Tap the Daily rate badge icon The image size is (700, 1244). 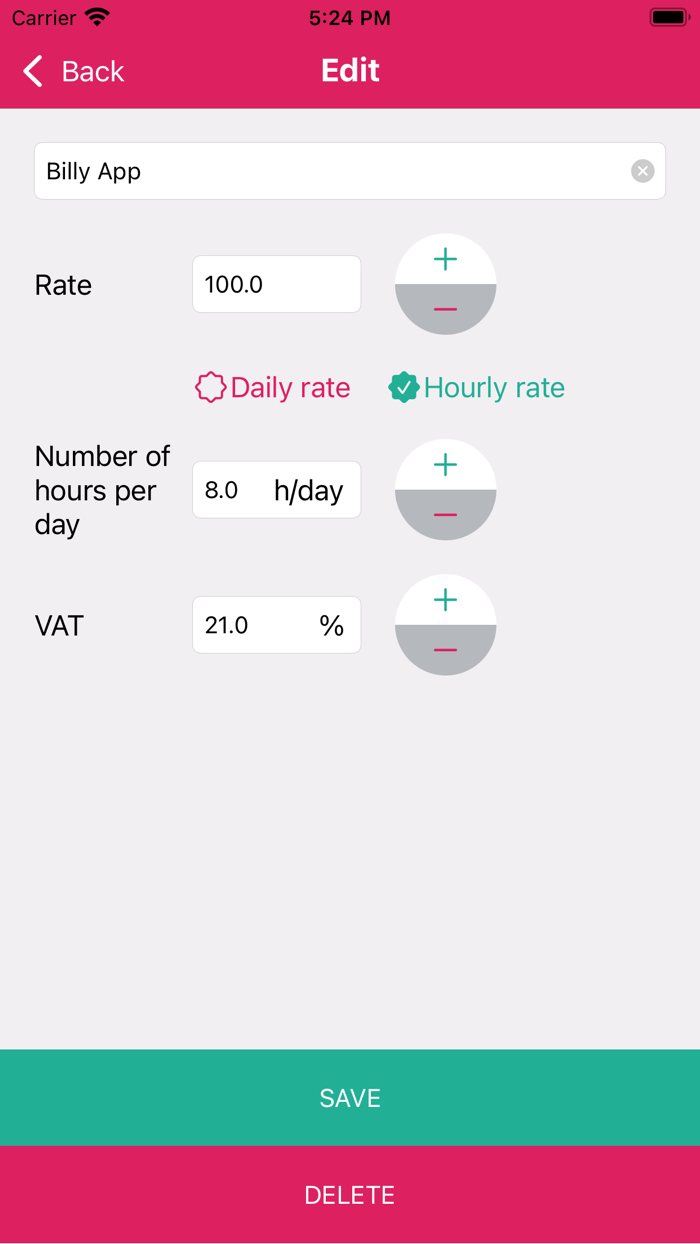click(210, 388)
